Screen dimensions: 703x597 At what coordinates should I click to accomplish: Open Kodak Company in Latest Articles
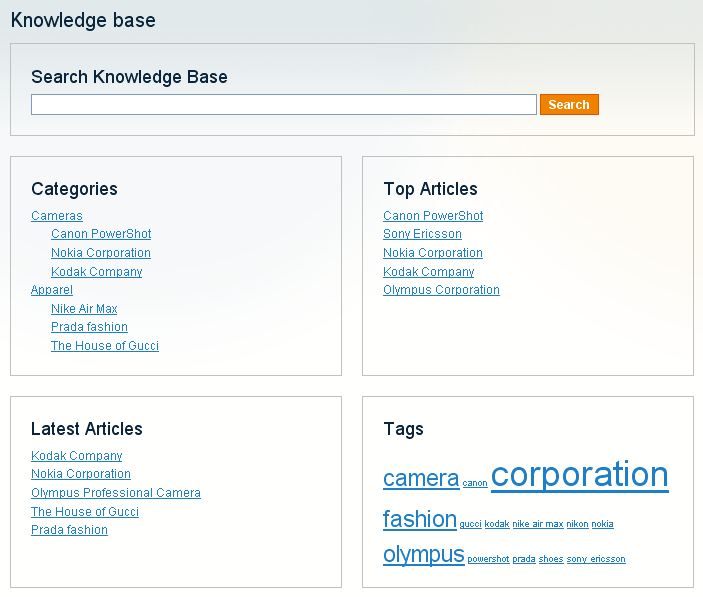pyautogui.click(x=77, y=456)
